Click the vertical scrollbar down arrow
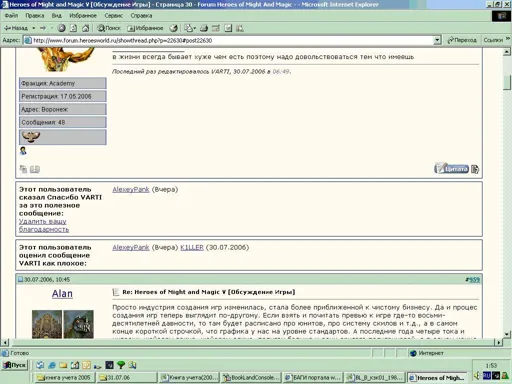 (507, 334)
